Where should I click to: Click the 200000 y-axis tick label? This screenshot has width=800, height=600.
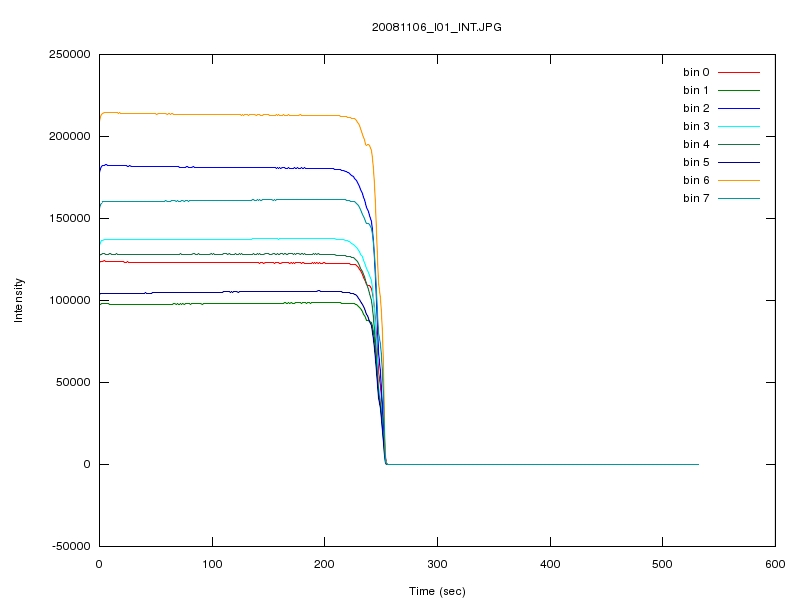pyautogui.click(x=69, y=136)
